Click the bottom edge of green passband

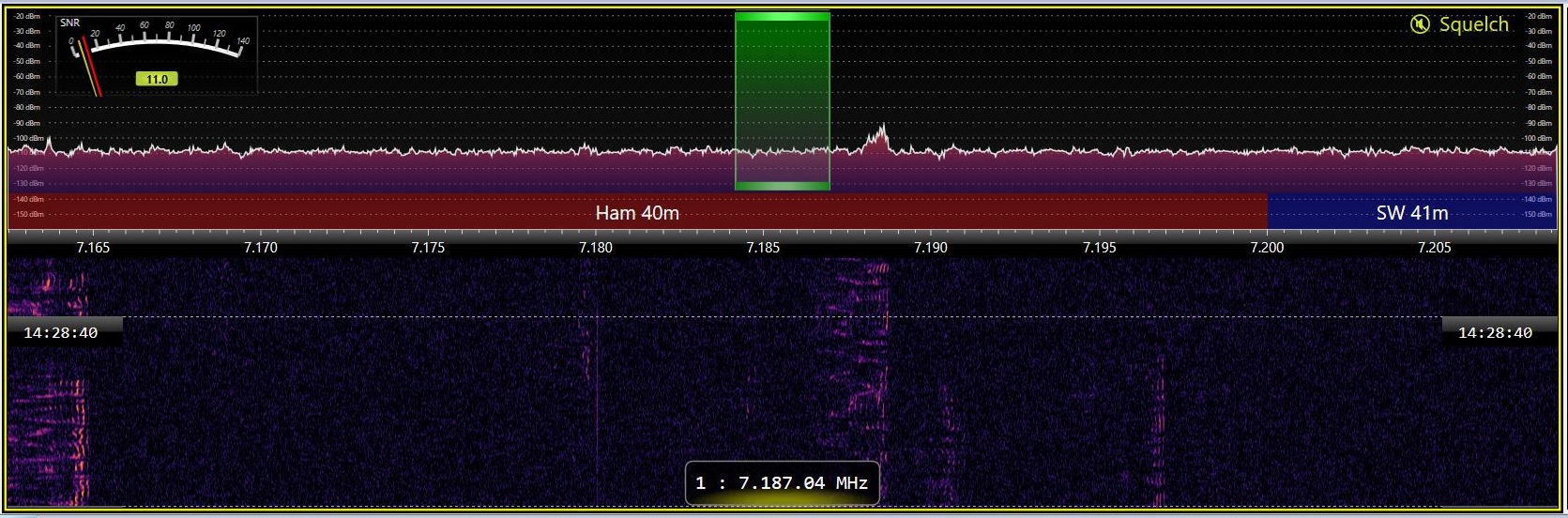click(x=782, y=186)
